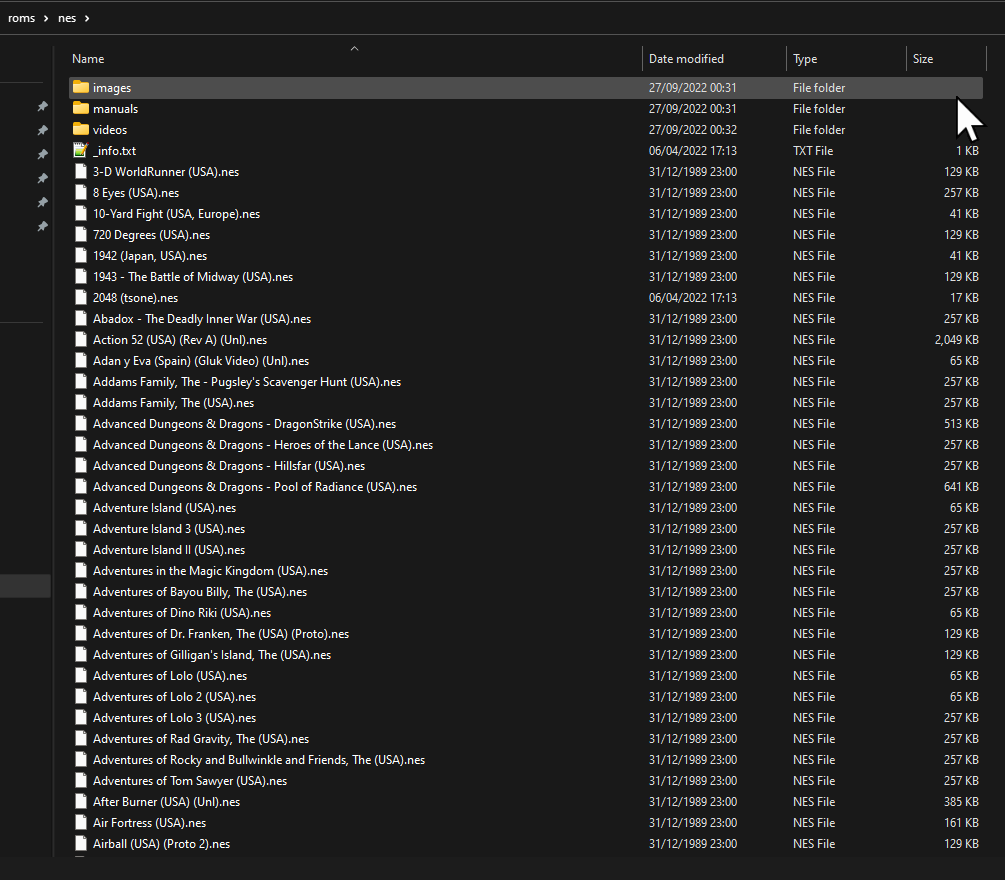Click the file icon of 2048 (tsone).nes
This screenshot has width=1005, height=880.
pos(81,297)
